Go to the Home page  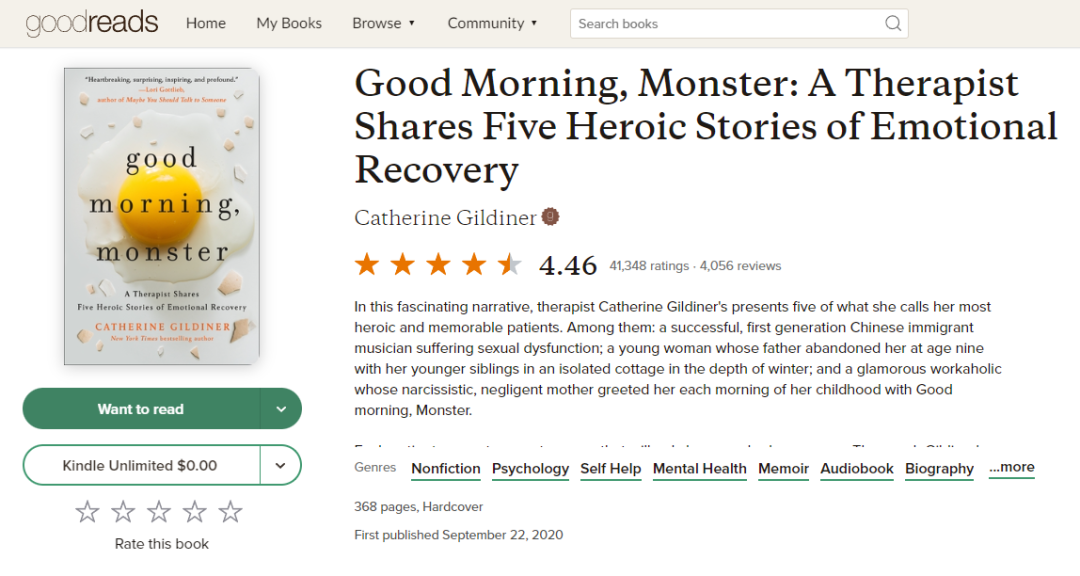(x=206, y=23)
